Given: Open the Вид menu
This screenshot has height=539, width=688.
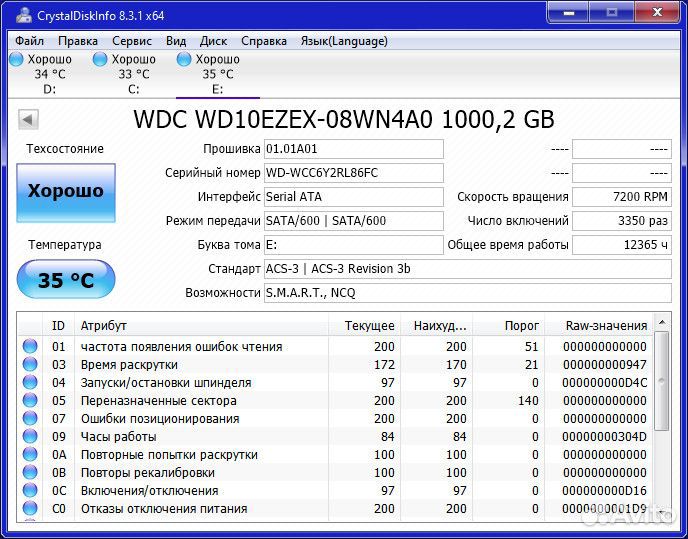Looking at the screenshot, I should point(176,41).
